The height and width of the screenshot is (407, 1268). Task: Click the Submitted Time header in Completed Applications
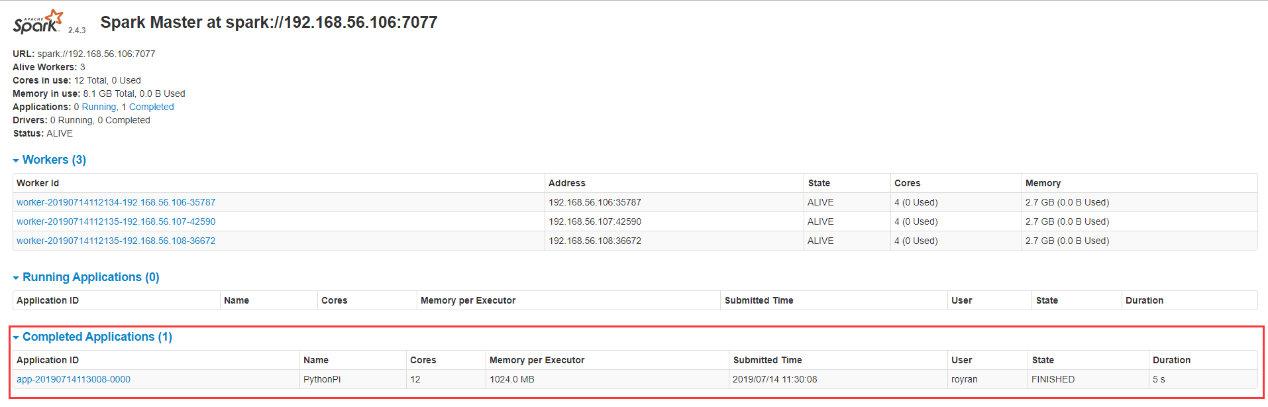767,360
